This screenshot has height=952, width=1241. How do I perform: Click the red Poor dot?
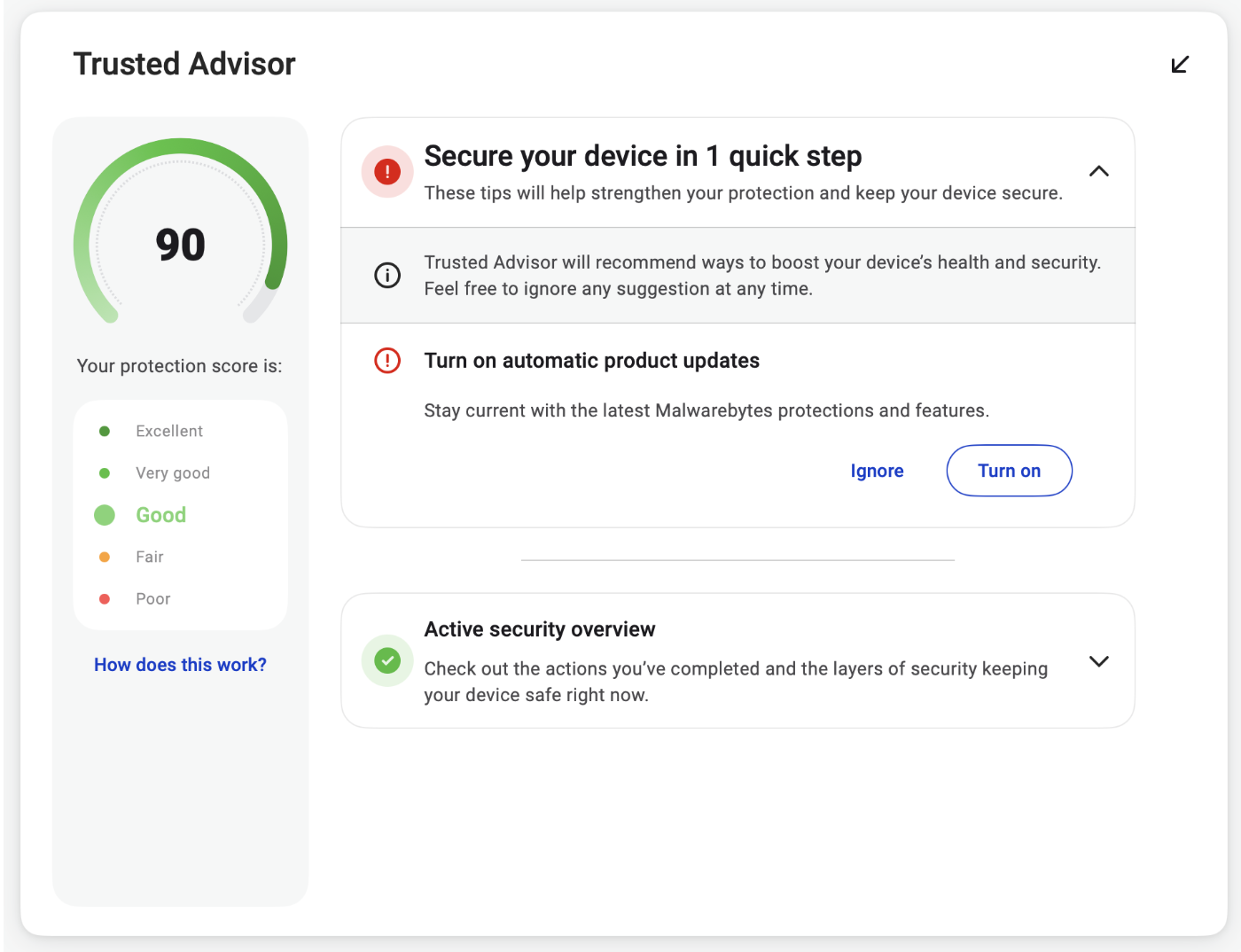[x=105, y=599]
